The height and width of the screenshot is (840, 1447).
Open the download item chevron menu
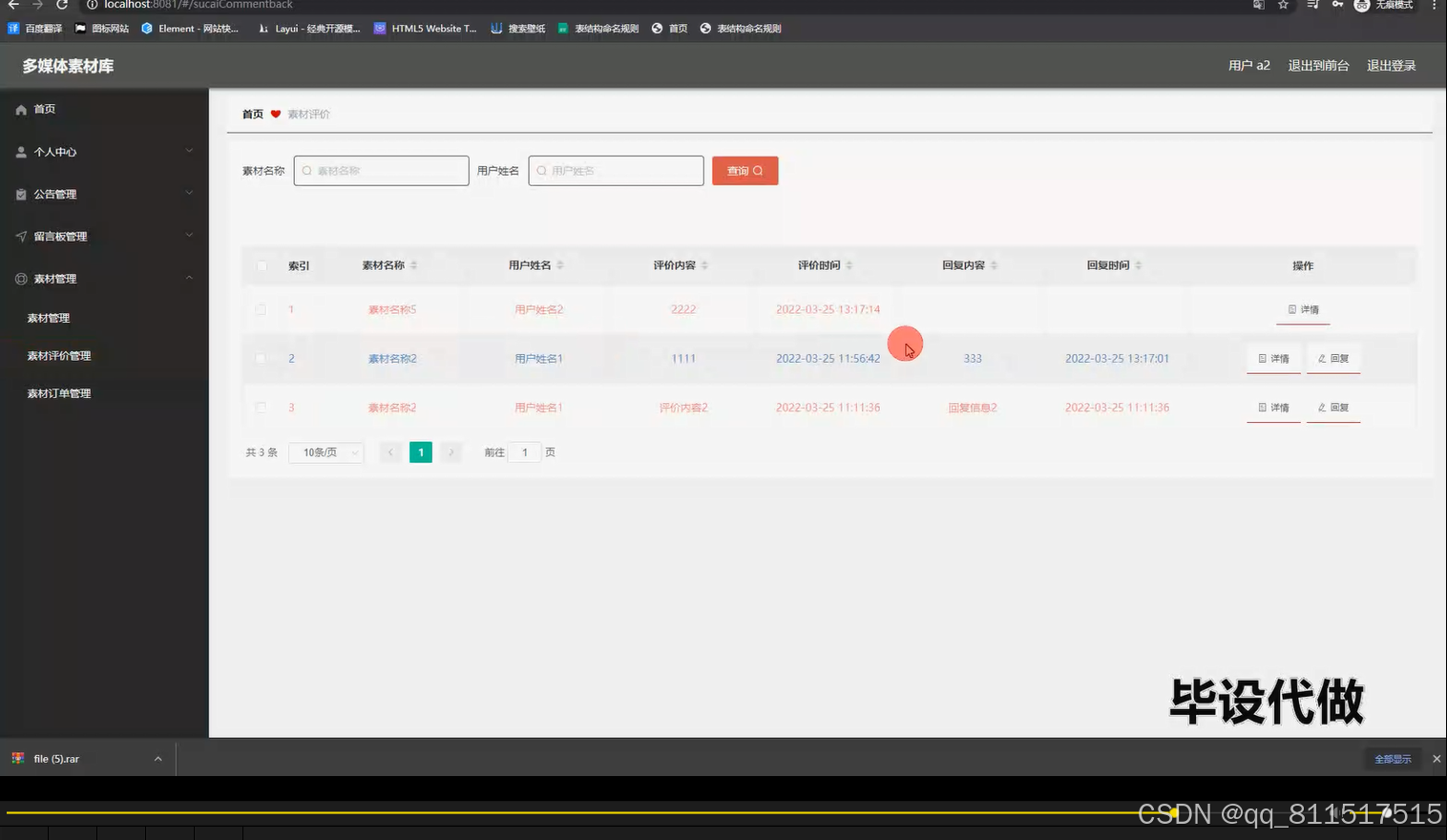tap(158, 759)
